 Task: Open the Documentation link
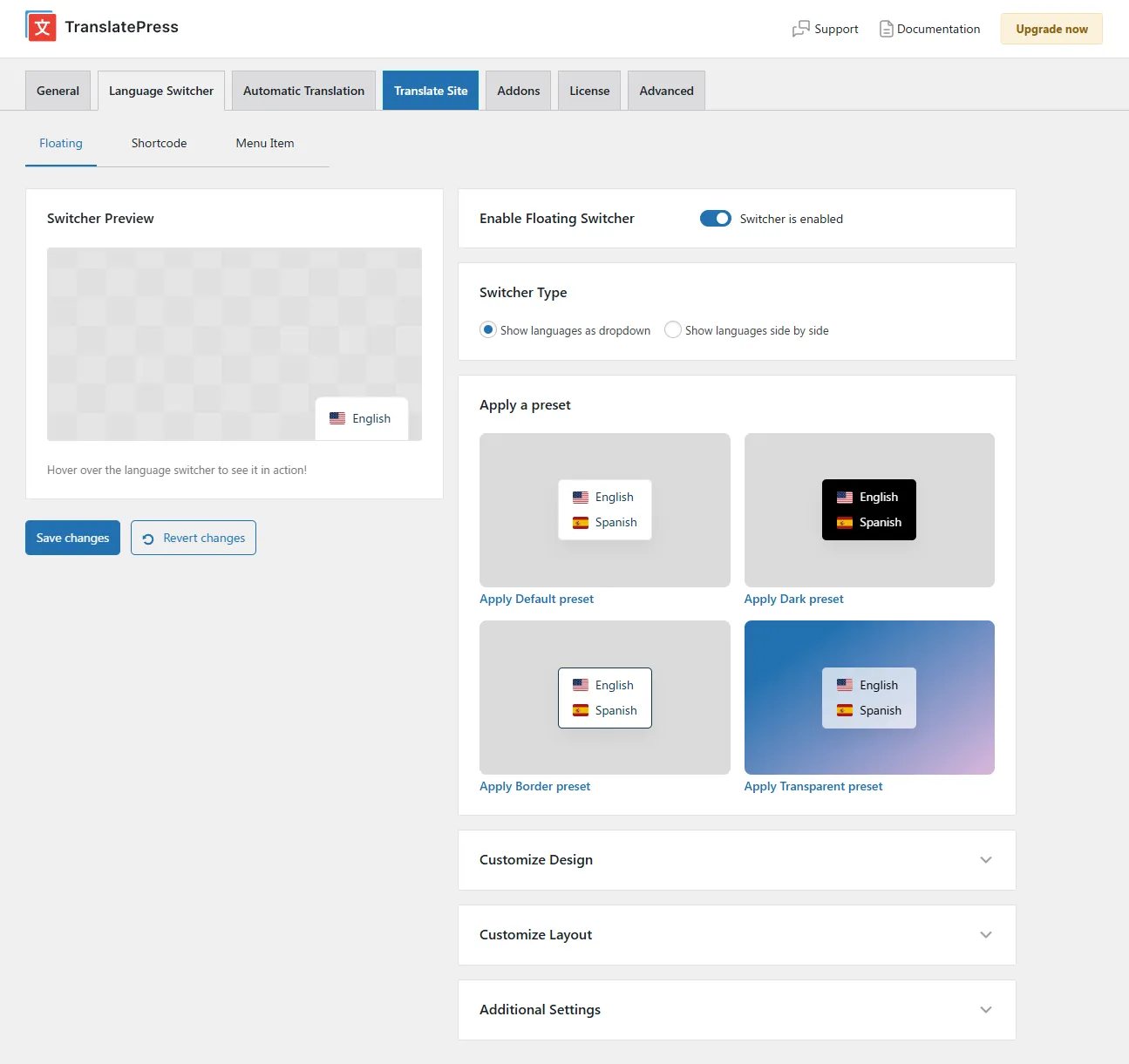coord(929,29)
